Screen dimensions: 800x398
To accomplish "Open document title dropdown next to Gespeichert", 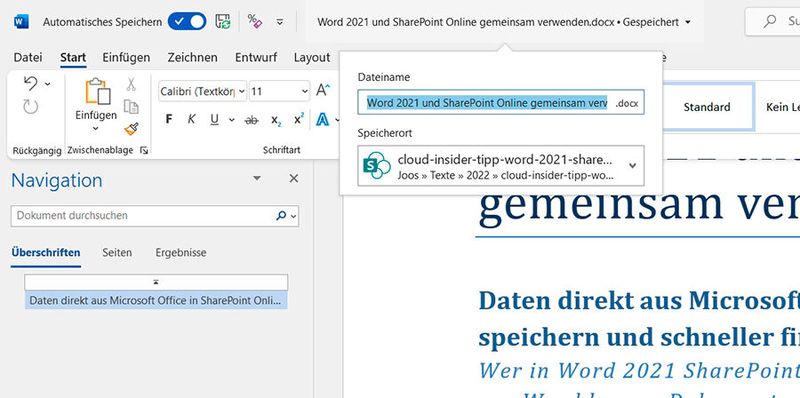I will (x=688, y=22).
